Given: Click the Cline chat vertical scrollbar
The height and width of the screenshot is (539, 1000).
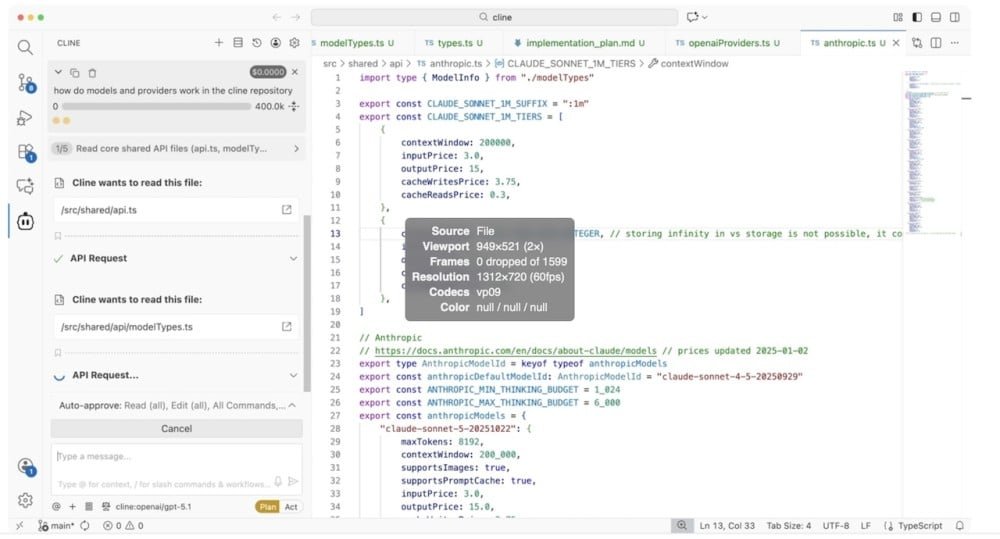Looking at the screenshot, I should tap(307, 303).
